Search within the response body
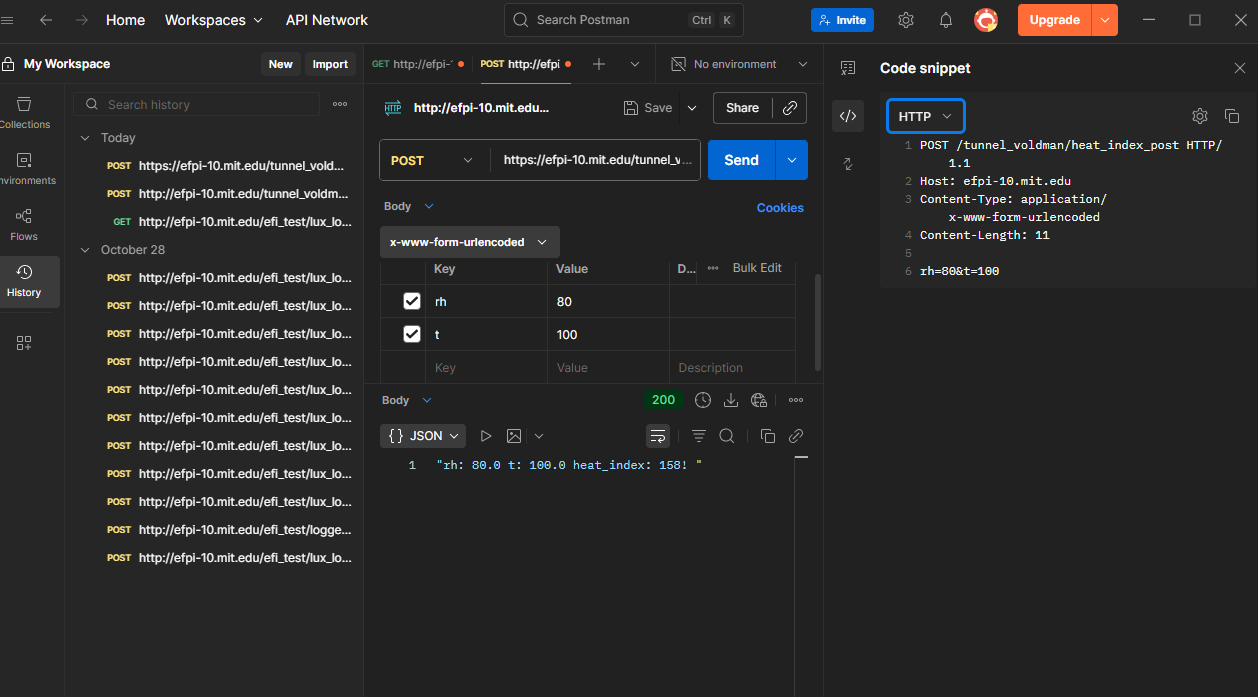Image resolution: width=1258 pixels, height=697 pixels. (x=727, y=436)
